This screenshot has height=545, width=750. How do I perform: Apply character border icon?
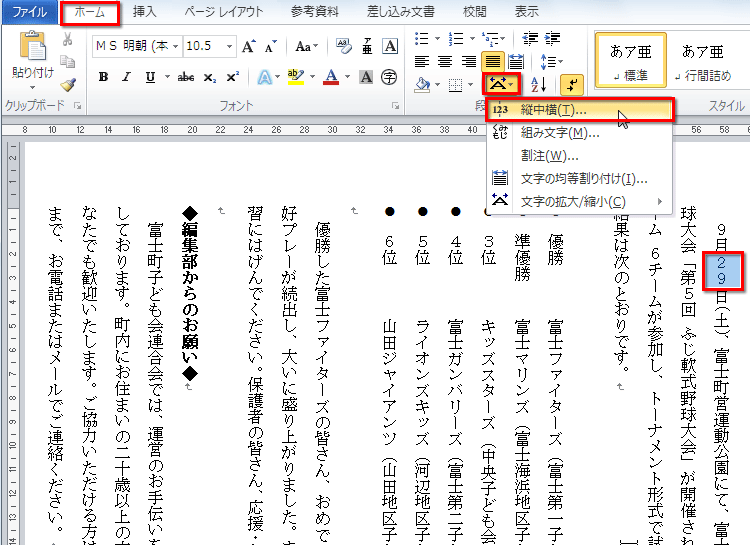click(390, 46)
